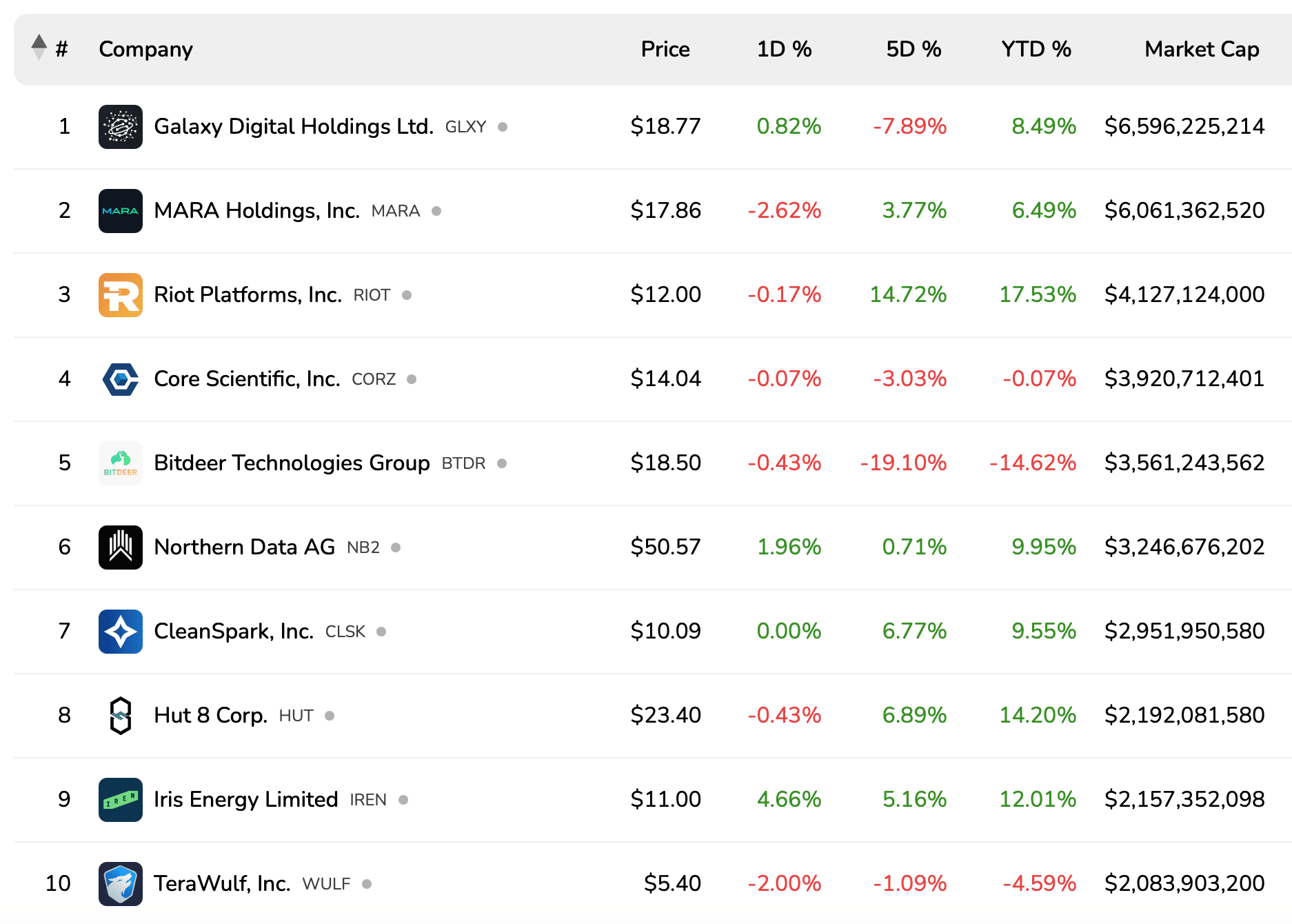Click the YTD % column header
1292x924 pixels.
coord(1036,48)
